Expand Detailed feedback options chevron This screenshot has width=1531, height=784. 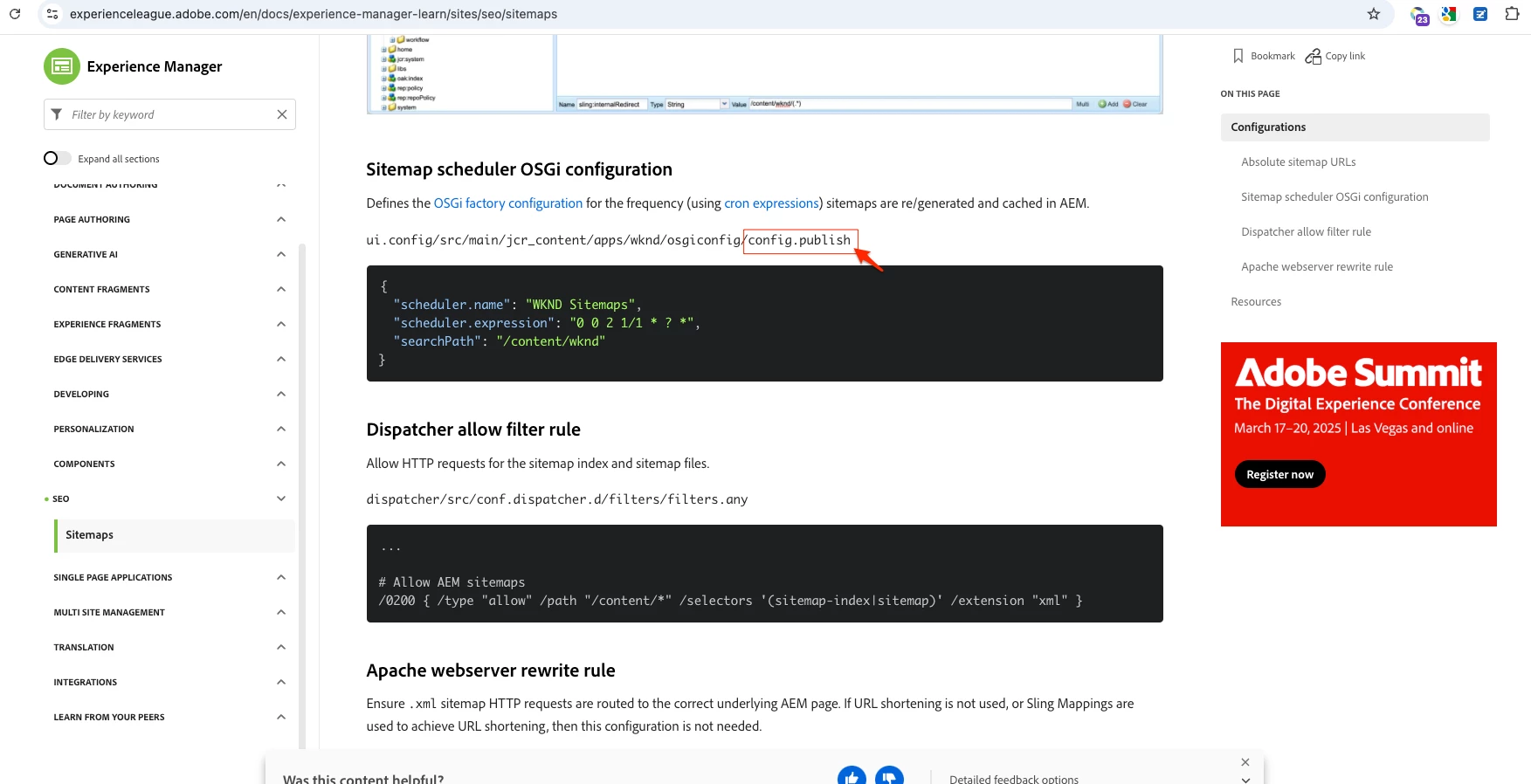point(1245,780)
